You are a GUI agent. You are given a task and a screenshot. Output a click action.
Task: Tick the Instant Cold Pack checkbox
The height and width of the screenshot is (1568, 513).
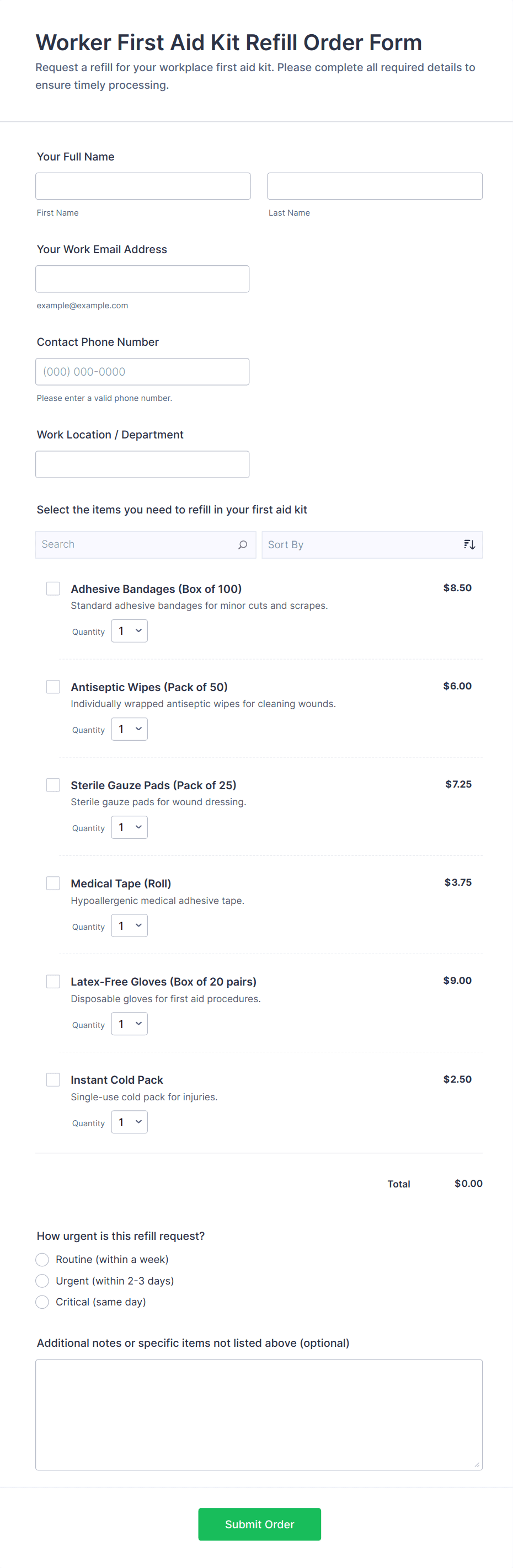[54, 1079]
